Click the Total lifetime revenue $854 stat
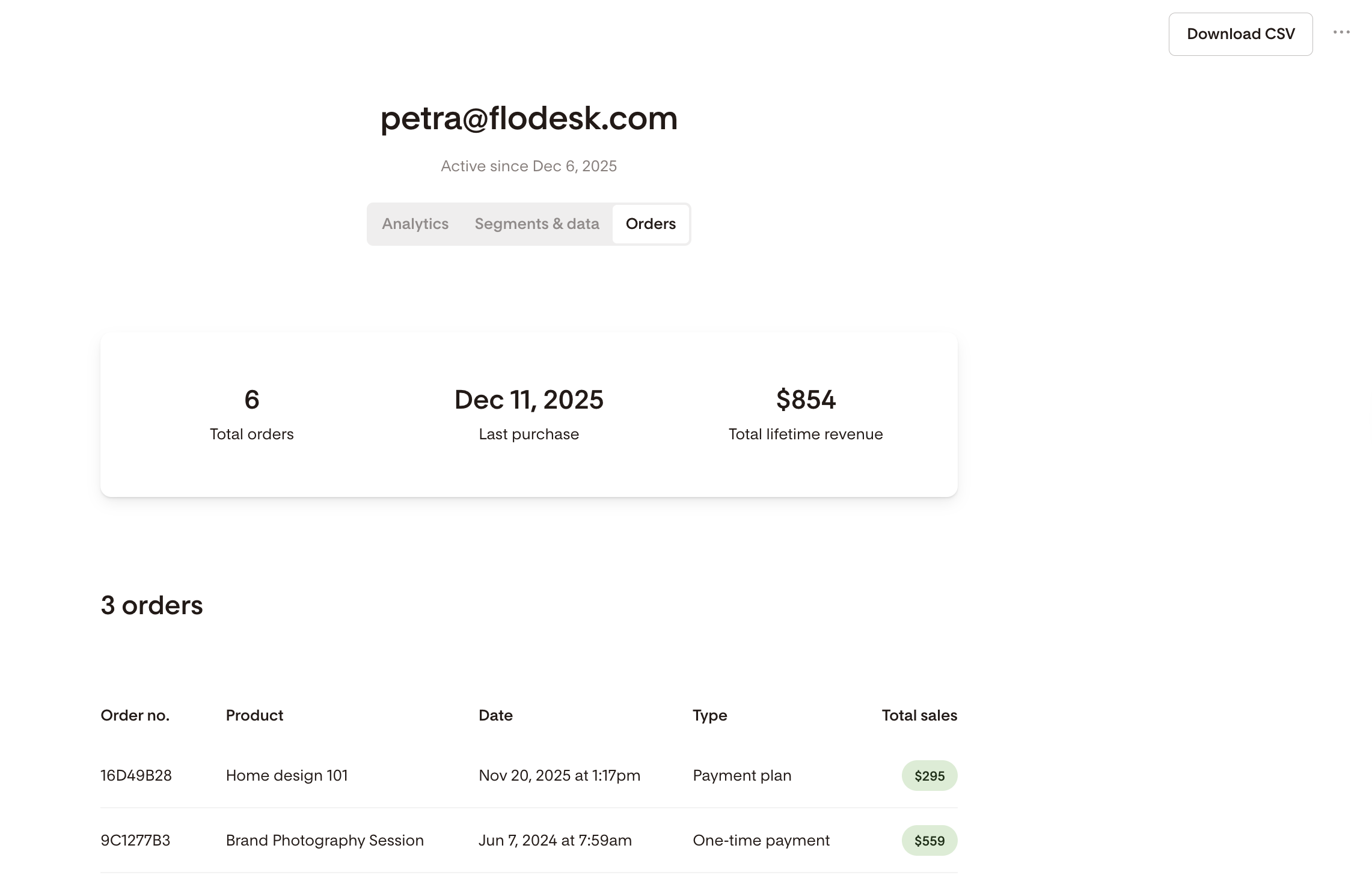The image size is (1372, 875). click(x=806, y=415)
